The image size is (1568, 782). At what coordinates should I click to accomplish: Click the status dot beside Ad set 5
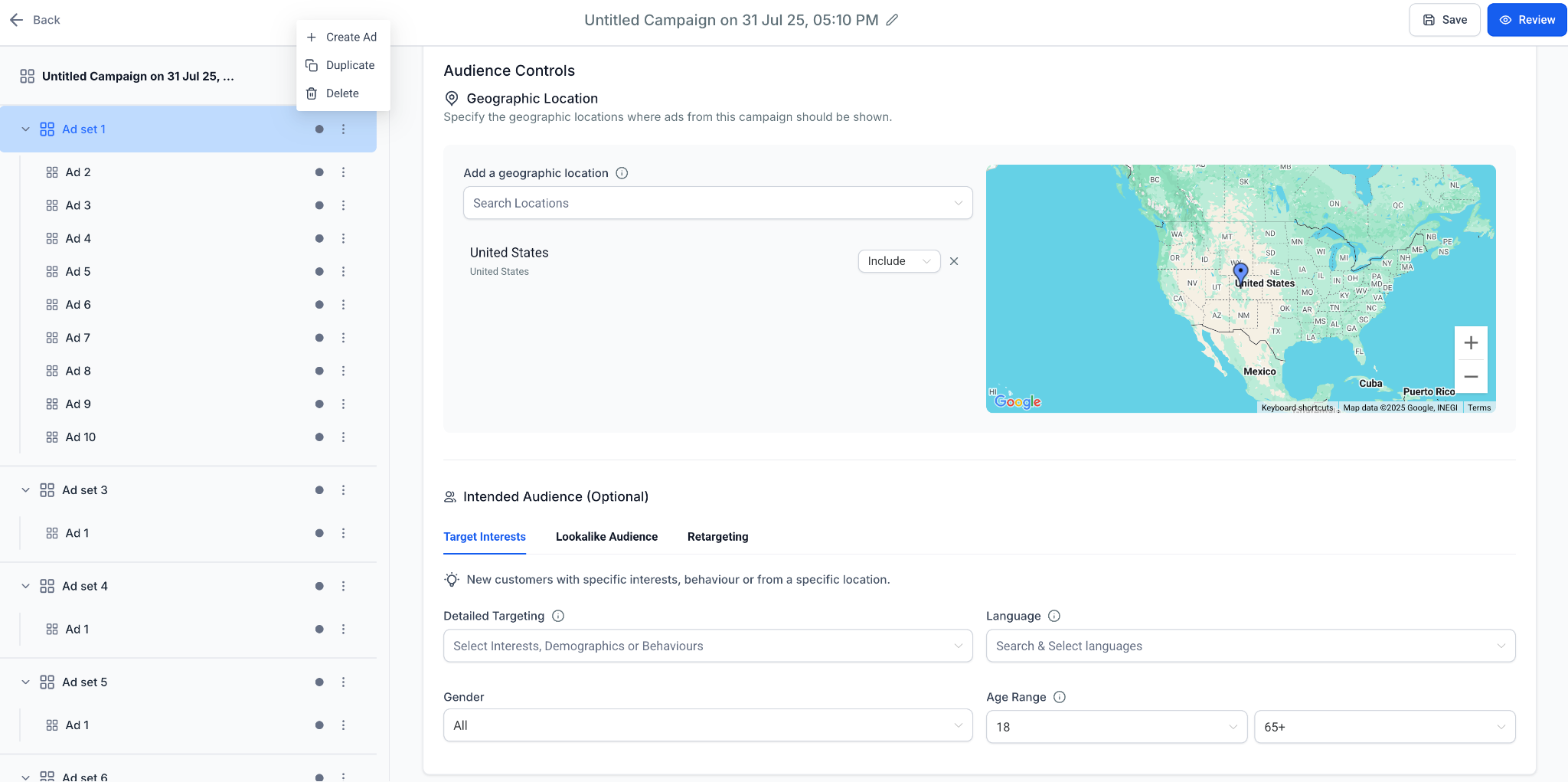click(x=318, y=682)
